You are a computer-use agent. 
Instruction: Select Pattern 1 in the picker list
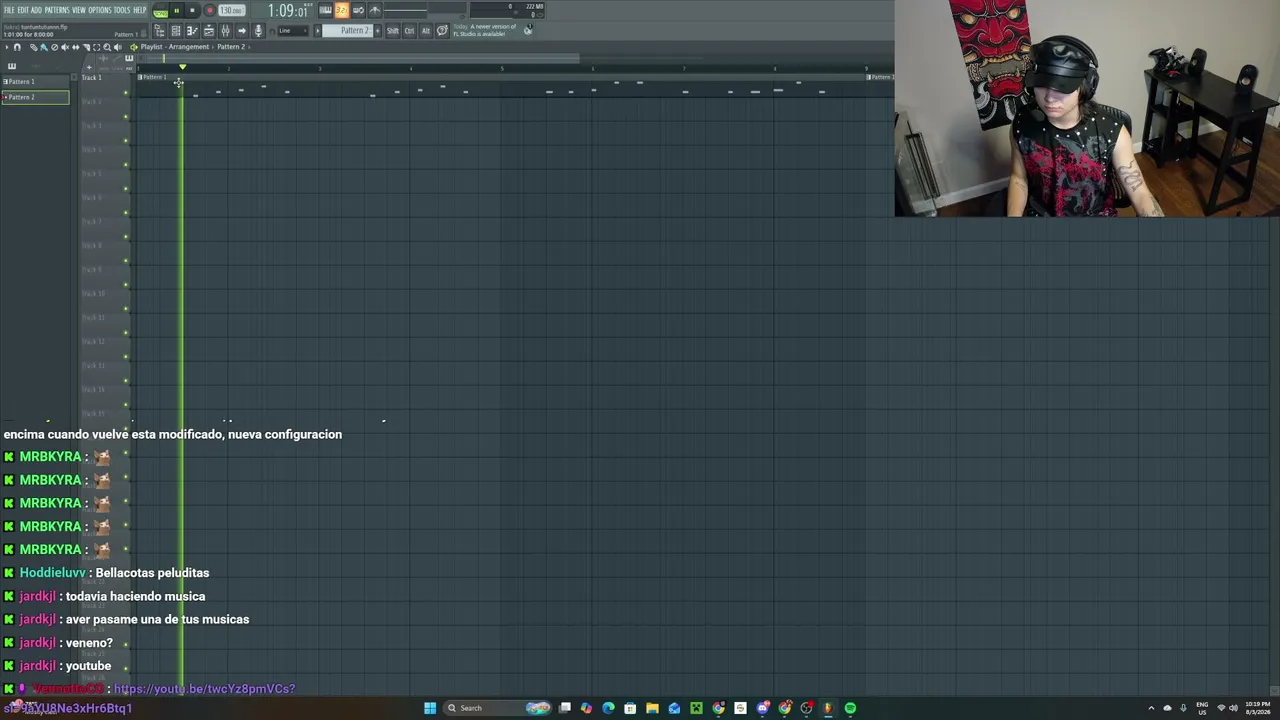36,82
